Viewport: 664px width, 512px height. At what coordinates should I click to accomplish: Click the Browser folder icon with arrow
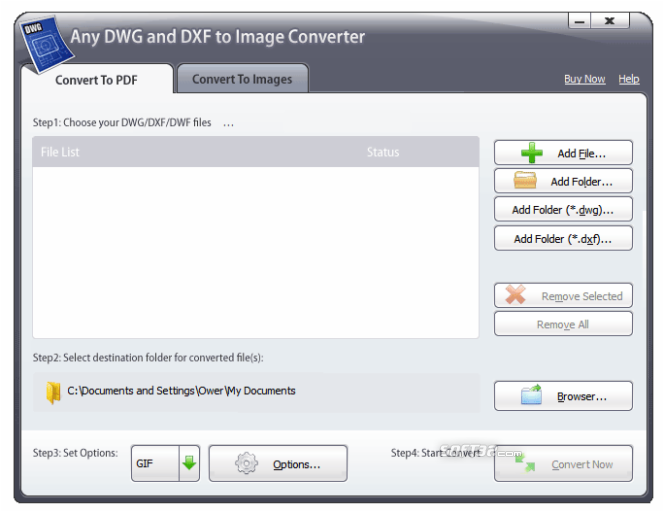click(531, 395)
